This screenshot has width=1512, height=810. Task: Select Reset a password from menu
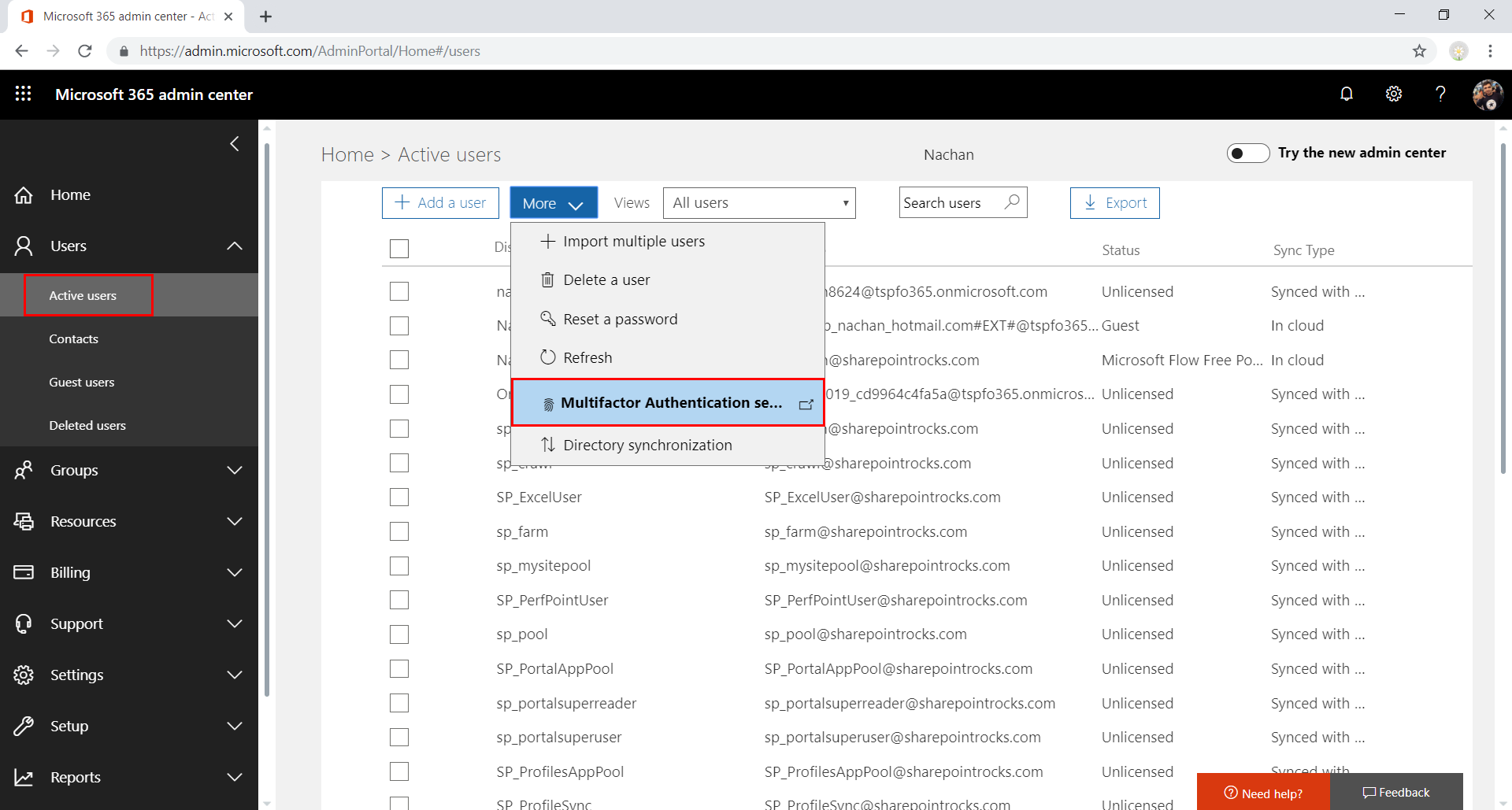tap(620, 319)
